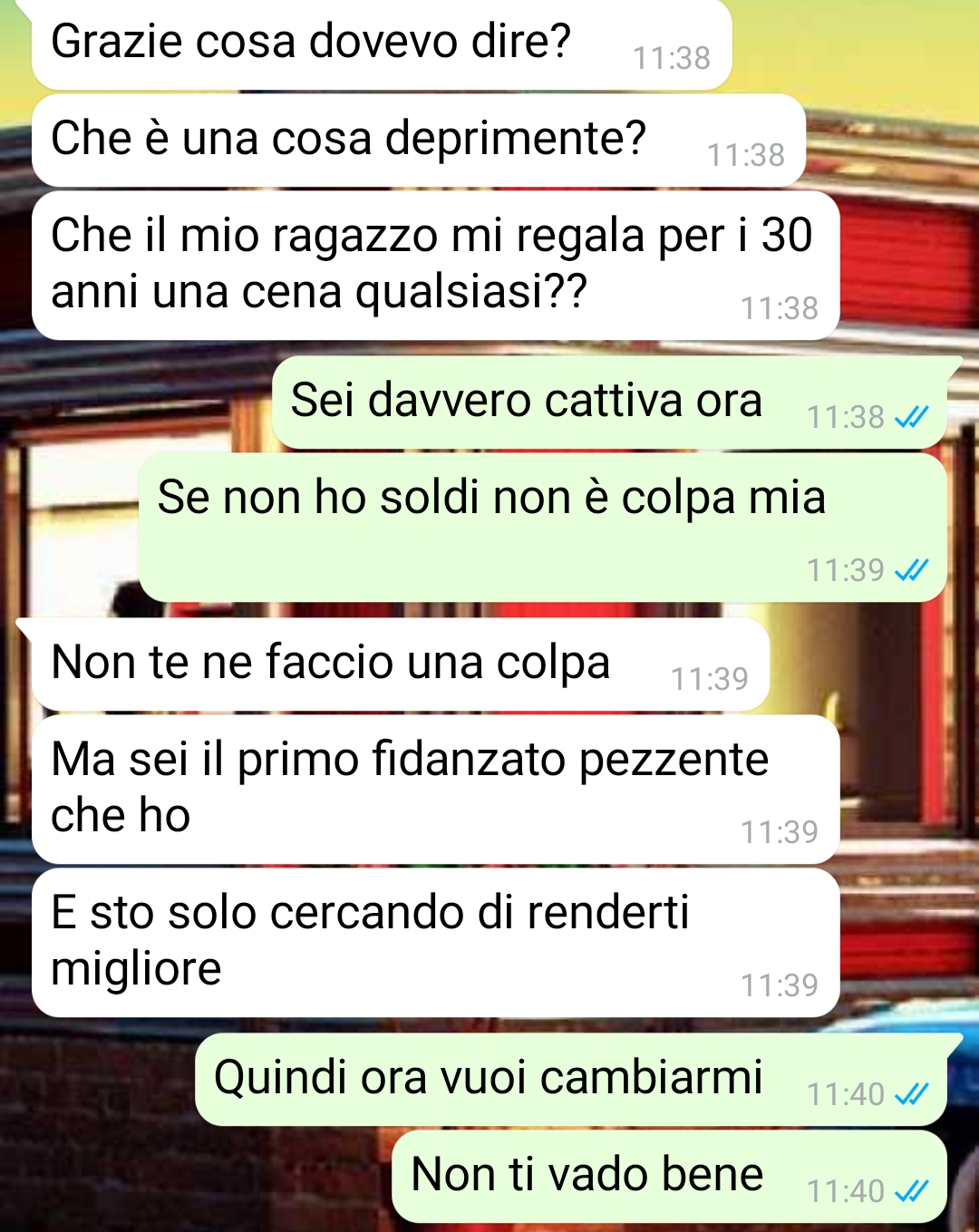Image resolution: width=979 pixels, height=1232 pixels.
Task: Tap read ticks on 'Quindi ora vuoi cambiarmi'
Action: [911, 1094]
